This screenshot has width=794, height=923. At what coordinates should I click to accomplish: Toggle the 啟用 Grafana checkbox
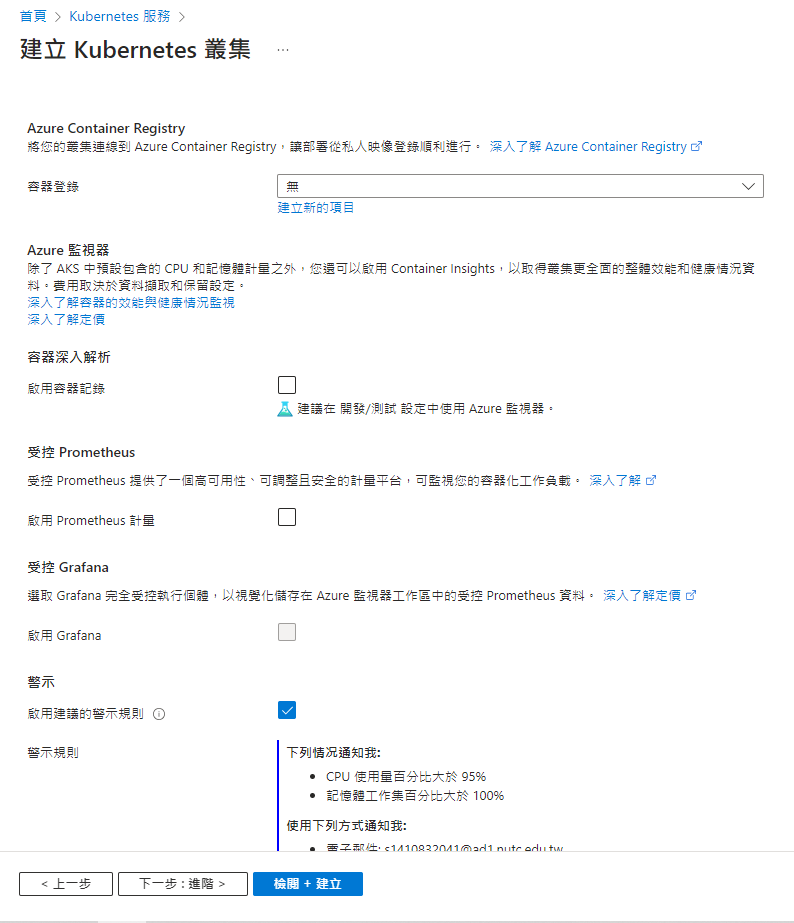pyautogui.click(x=287, y=632)
